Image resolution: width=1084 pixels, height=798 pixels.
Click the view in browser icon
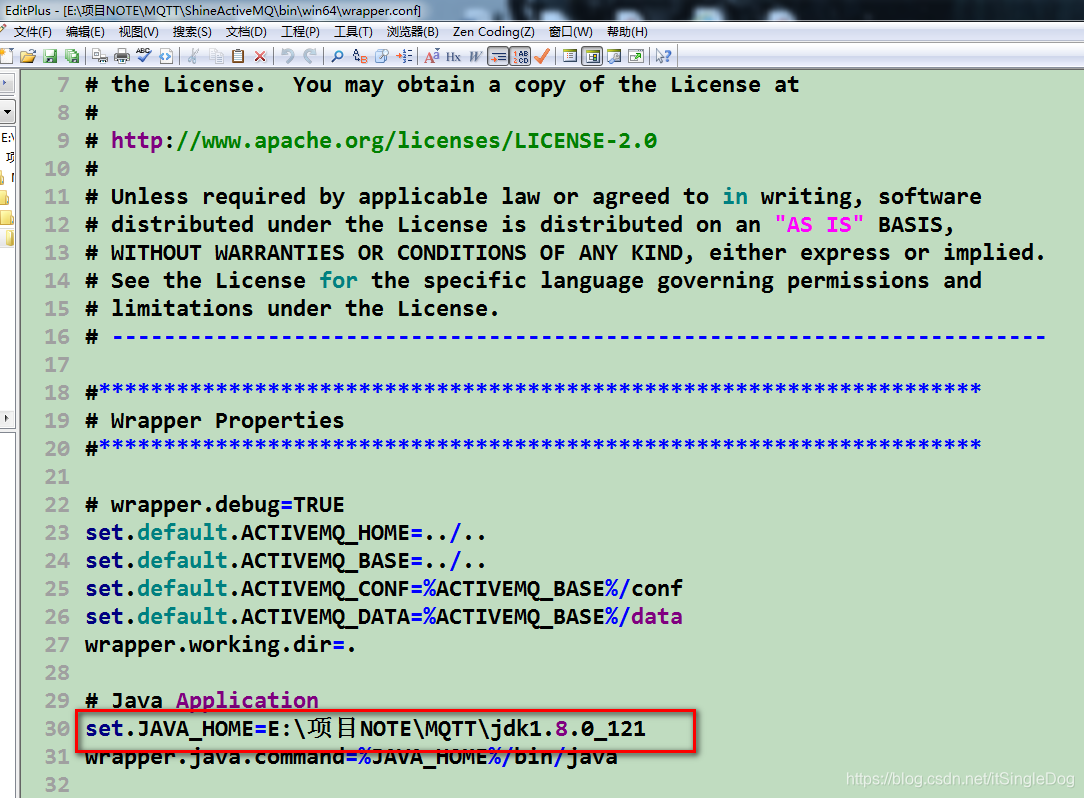coord(166,56)
